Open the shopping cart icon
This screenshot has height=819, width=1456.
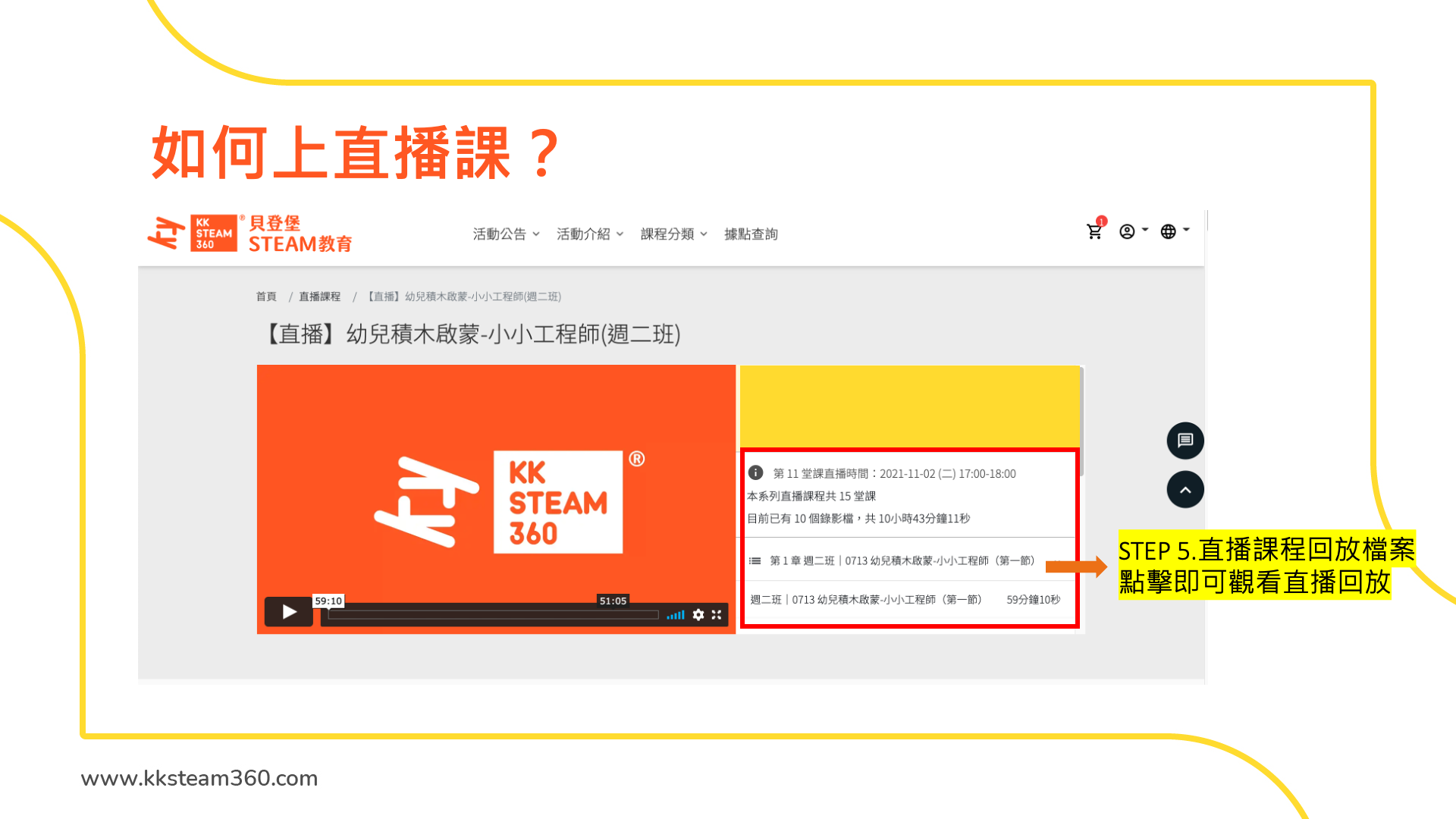coord(1094,231)
